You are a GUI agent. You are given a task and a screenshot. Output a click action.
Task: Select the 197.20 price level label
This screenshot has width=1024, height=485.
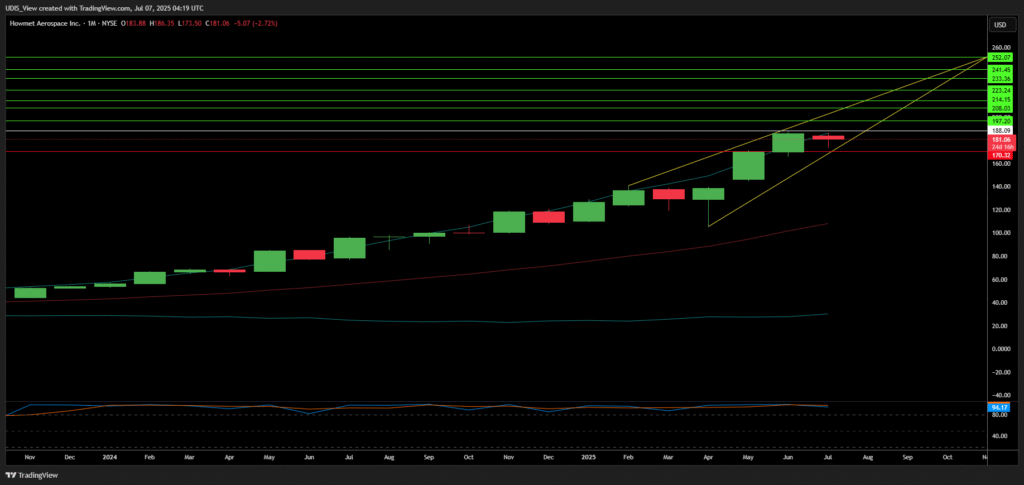tap(1000, 120)
